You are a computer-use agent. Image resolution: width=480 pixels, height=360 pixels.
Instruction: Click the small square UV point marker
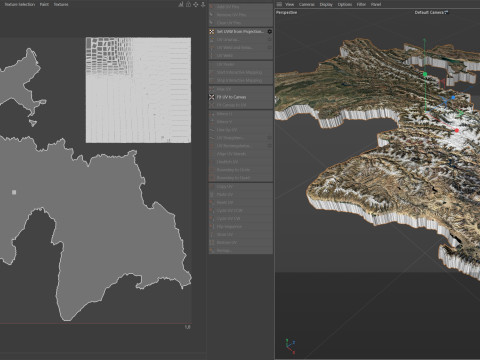click(14, 192)
